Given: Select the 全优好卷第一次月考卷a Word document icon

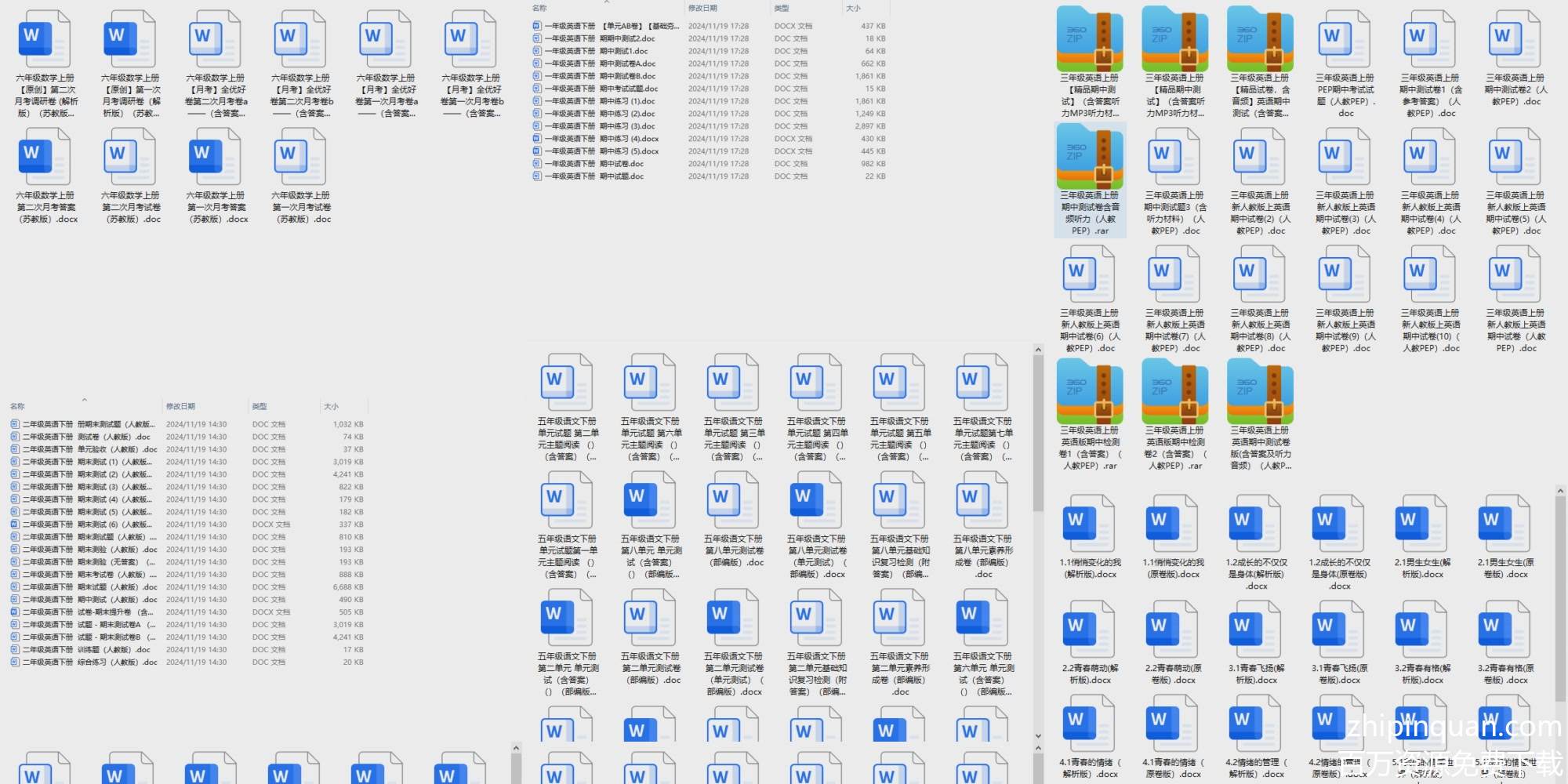Looking at the screenshot, I should click(387, 39).
